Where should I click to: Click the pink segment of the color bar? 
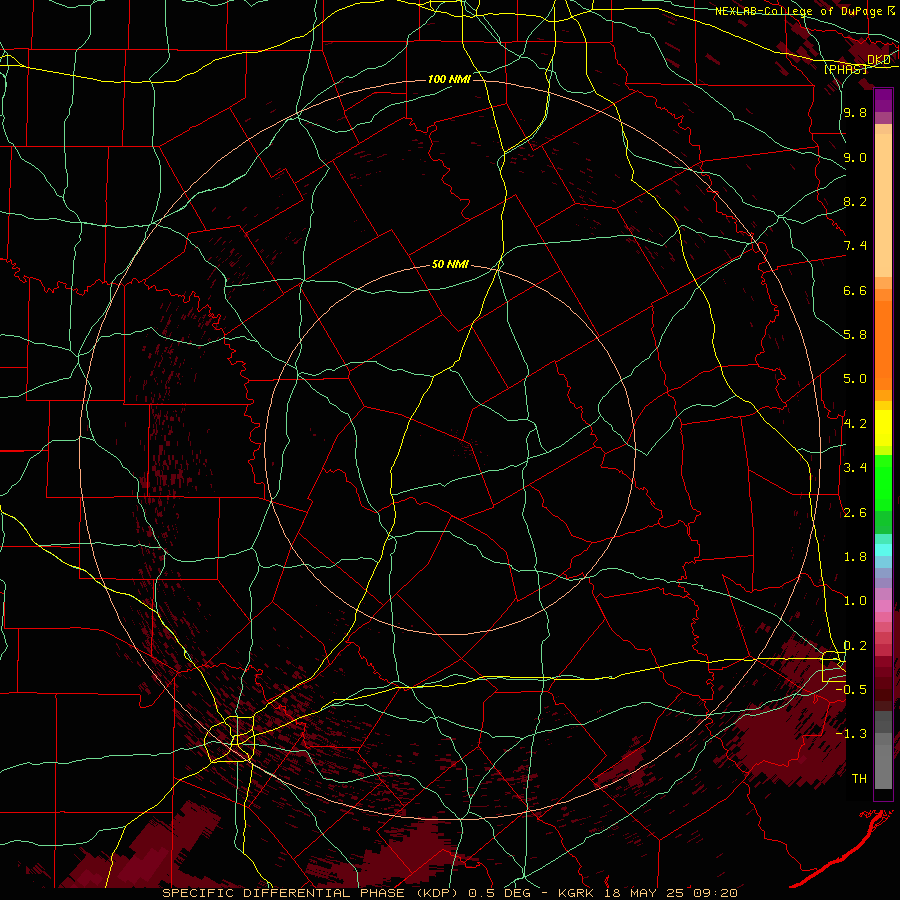[x=883, y=606]
